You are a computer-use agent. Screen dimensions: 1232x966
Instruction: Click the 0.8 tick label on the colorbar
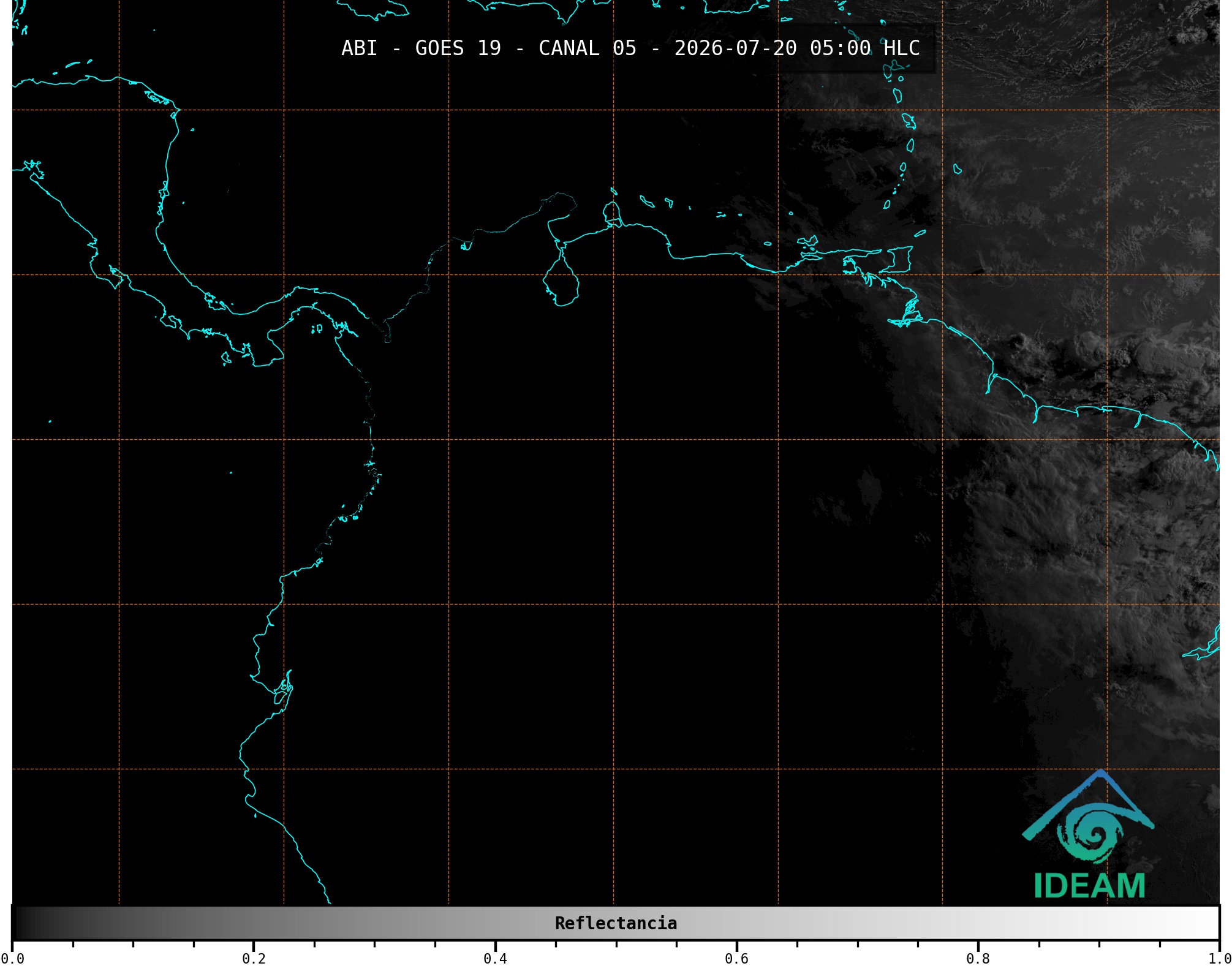978,958
